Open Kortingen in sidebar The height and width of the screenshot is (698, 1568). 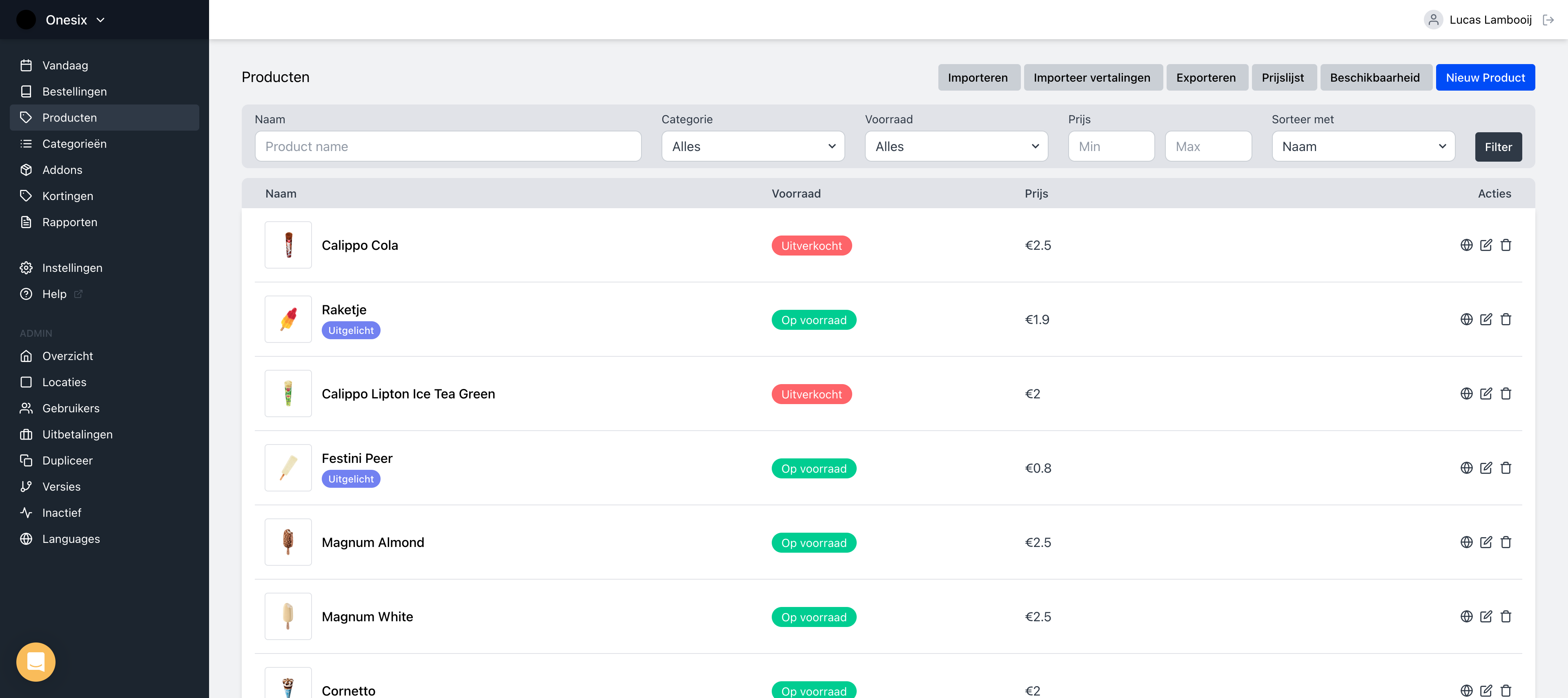104,196
